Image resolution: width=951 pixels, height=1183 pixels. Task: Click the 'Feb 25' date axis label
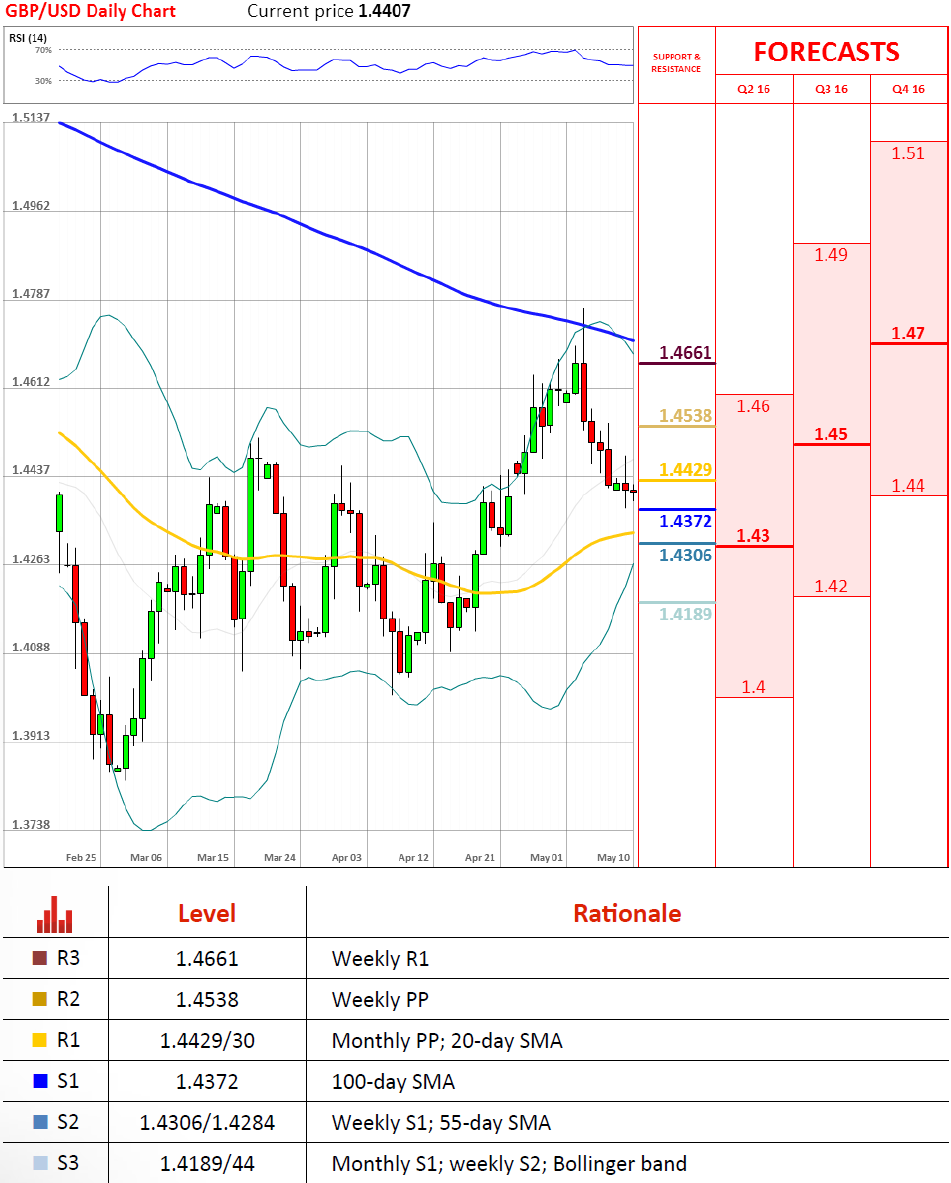[81, 857]
